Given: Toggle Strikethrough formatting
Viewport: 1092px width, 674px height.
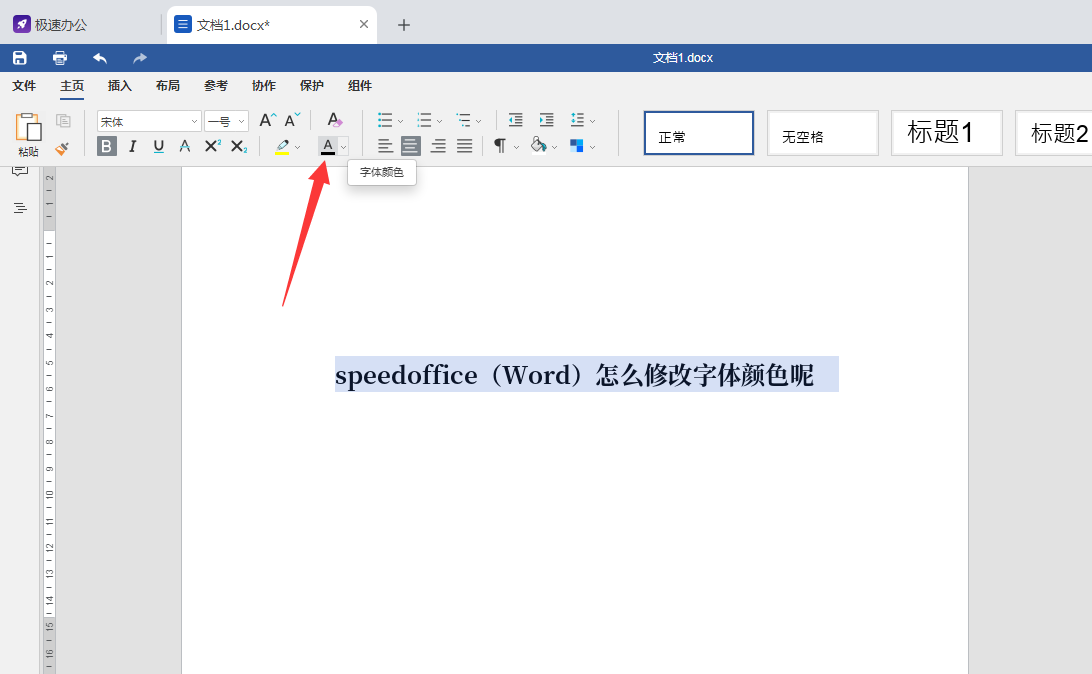Looking at the screenshot, I should tap(185, 146).
